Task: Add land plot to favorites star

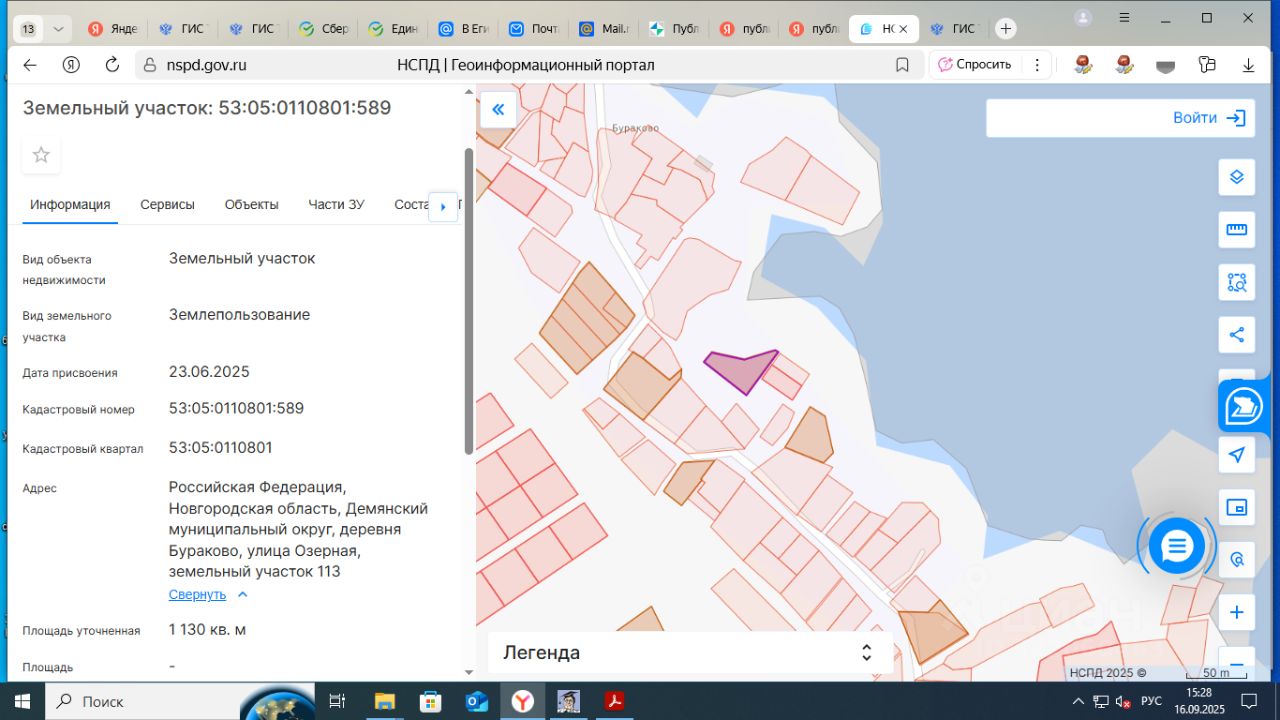Action: pyautogui.click(x=41, y=155)
